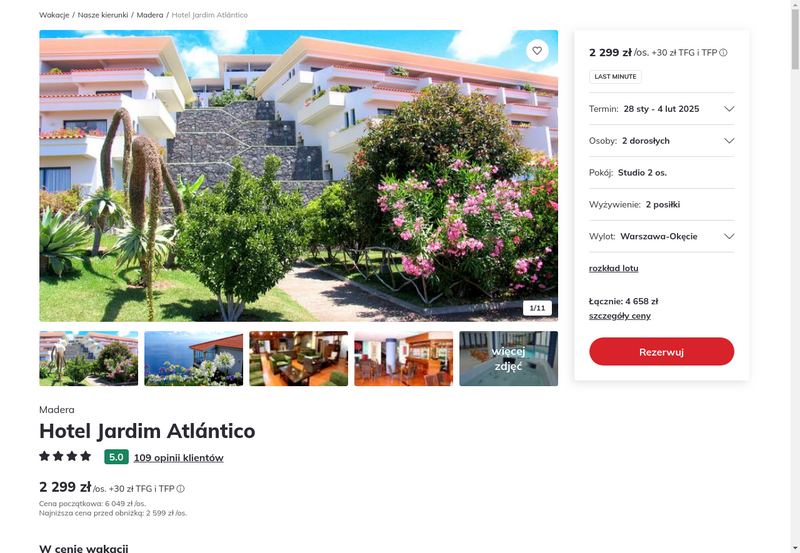Open the TFG i TFP info icon in booking panel
Image resolution: width=800 pixels, height=553 pixels.
[x=723, y=53]
